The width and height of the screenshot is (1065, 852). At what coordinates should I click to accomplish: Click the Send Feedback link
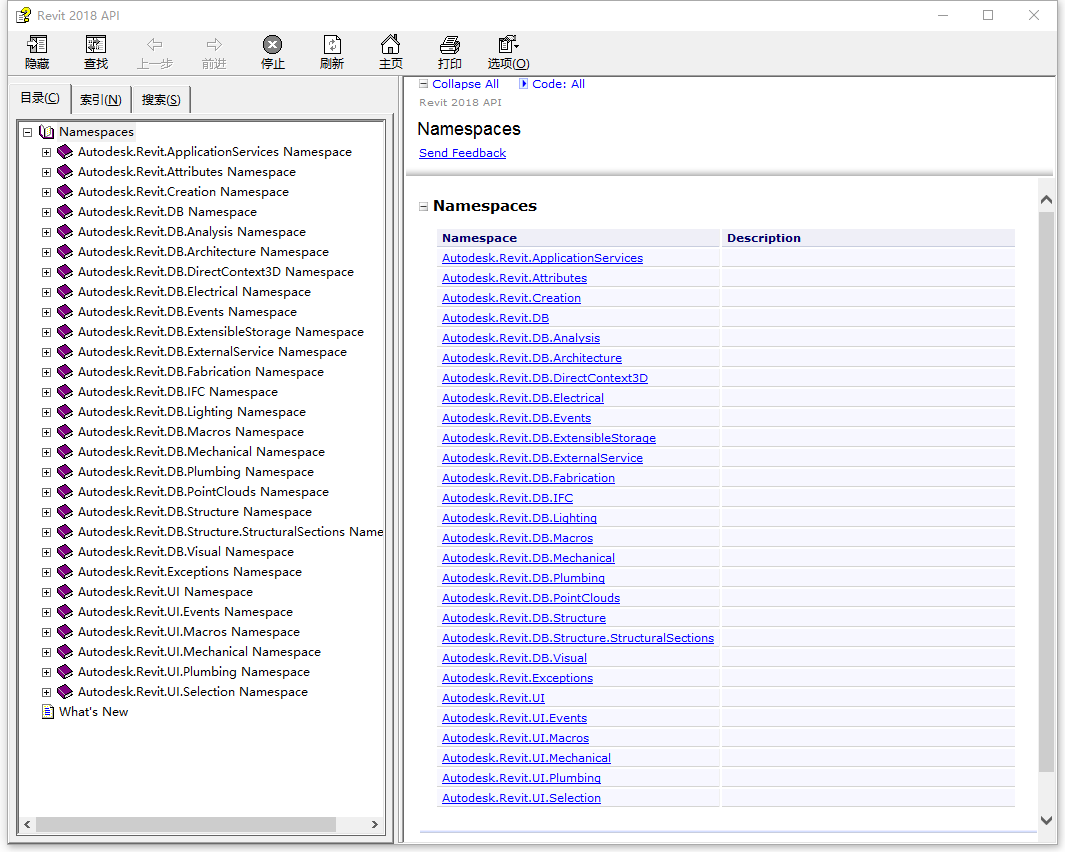pyautogui.click(x=462, y=153)
